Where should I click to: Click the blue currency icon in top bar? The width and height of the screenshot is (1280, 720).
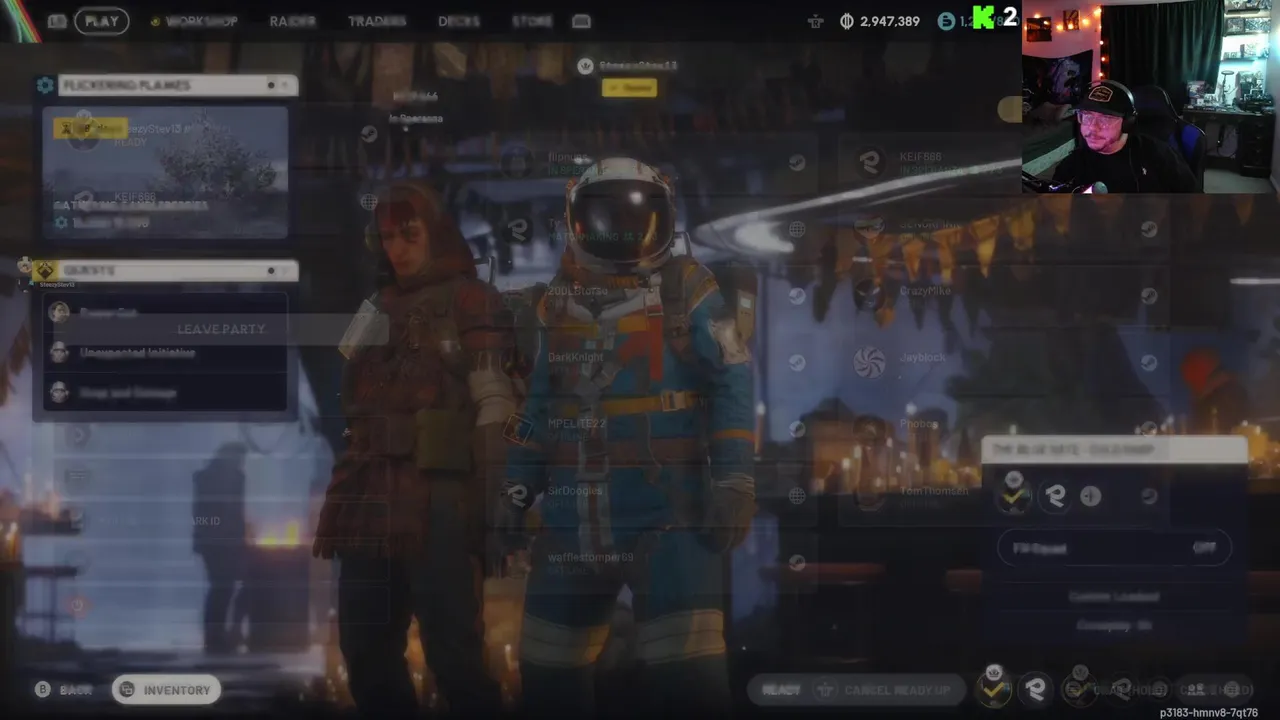coord(946,21)
